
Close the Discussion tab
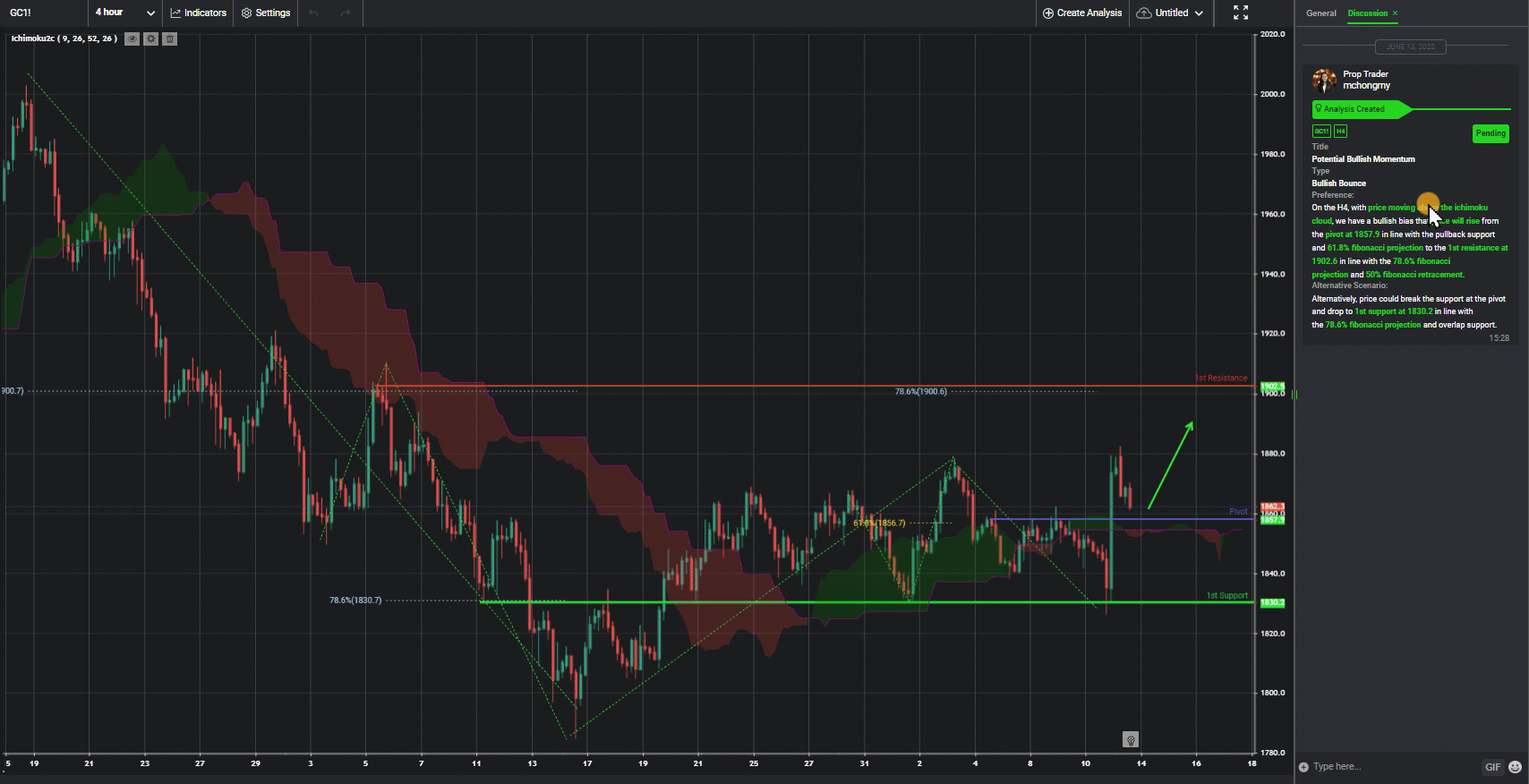pos(1395,13)
